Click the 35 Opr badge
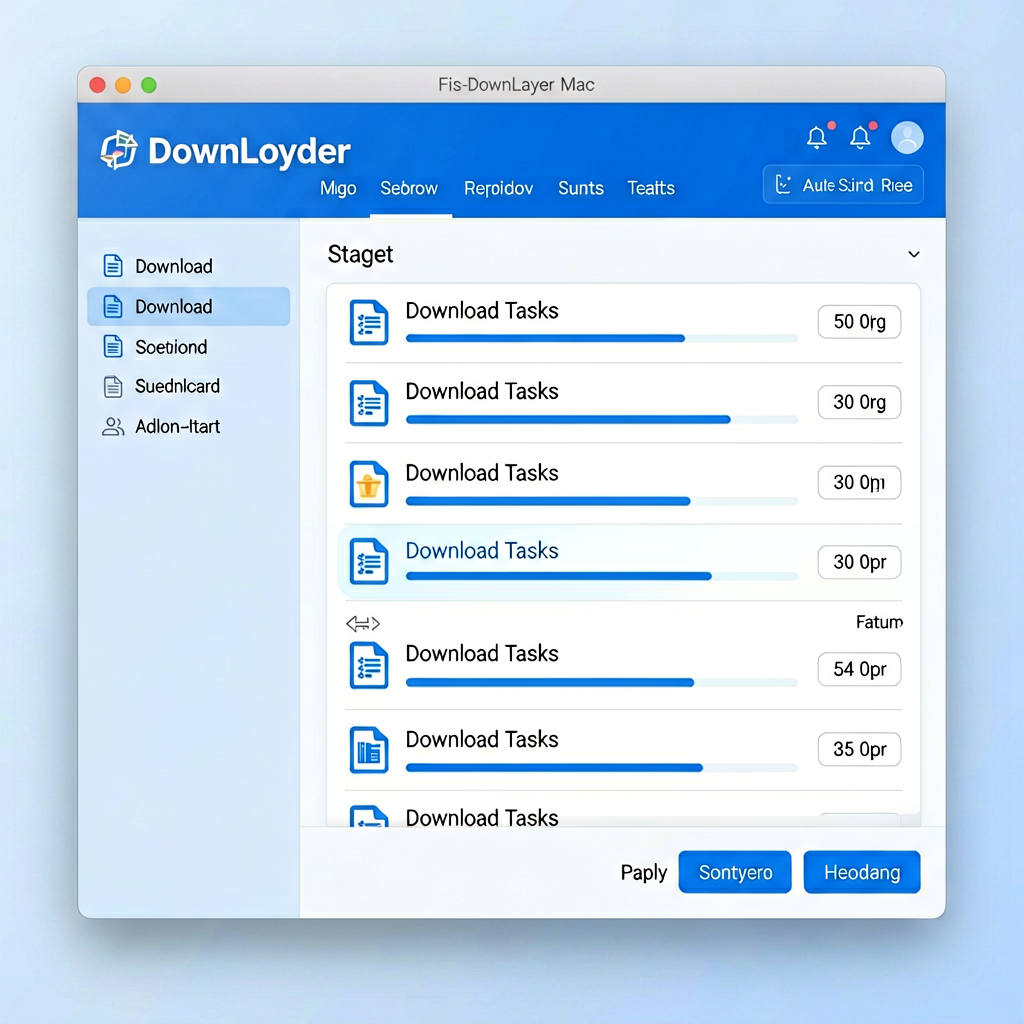The width and height of the screenshot is (1024, 1024). [859, 749]
